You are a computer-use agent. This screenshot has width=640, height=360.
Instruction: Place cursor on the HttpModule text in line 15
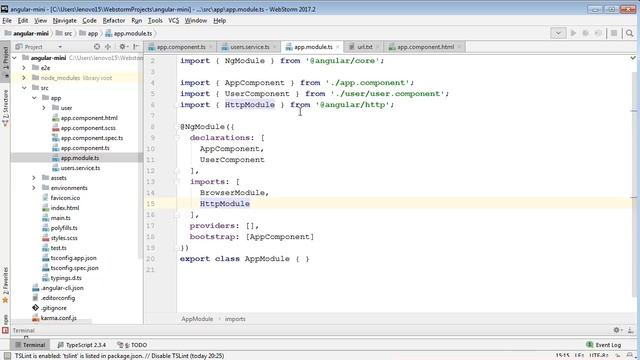pyautogui.click(x=224, y=204)
